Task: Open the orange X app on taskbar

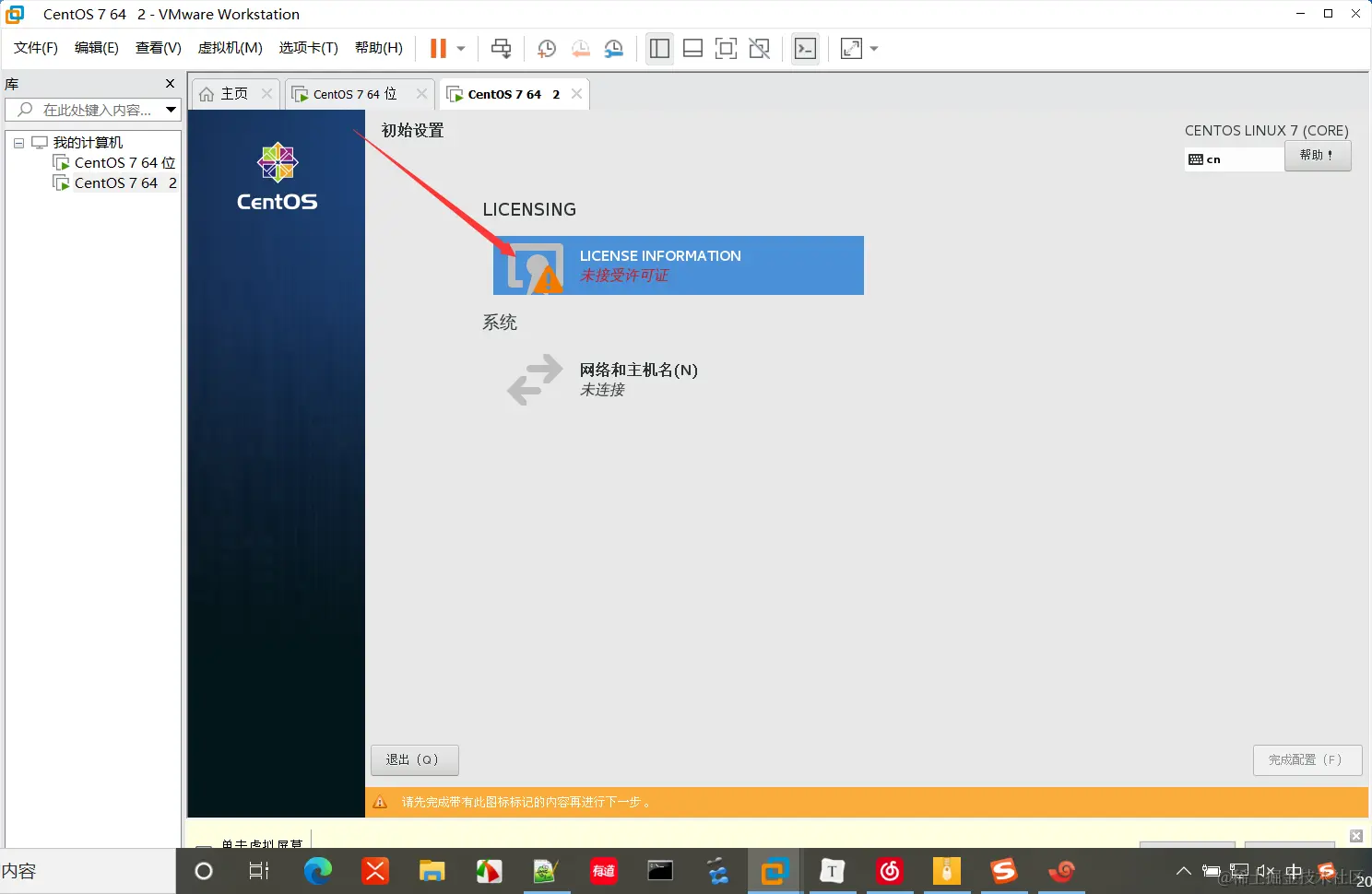Action: coord(375,871)
